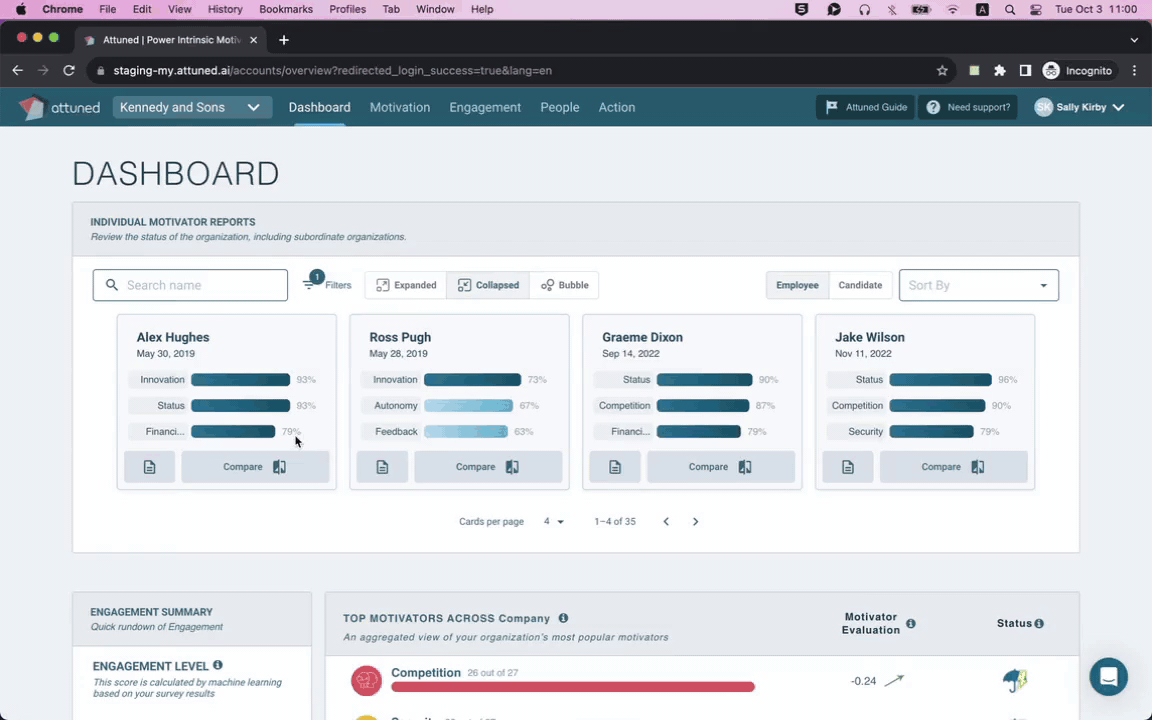This screenshot has height=720, width=1152.
Task: Click the Search name field
Action: (190, 285)
